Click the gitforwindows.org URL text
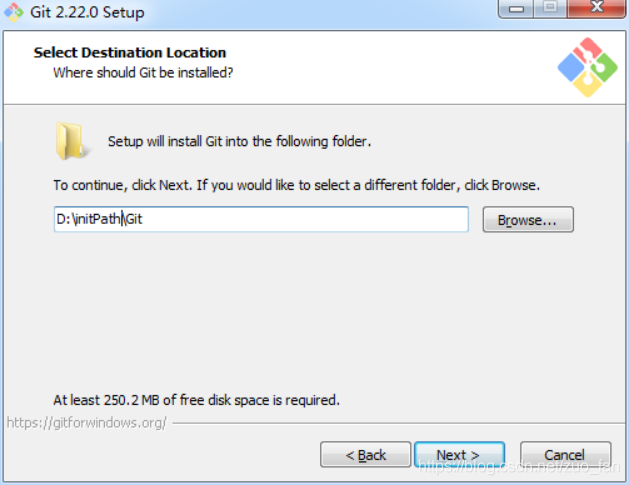This screenshot has height=485, width=629. click(87, 423)
